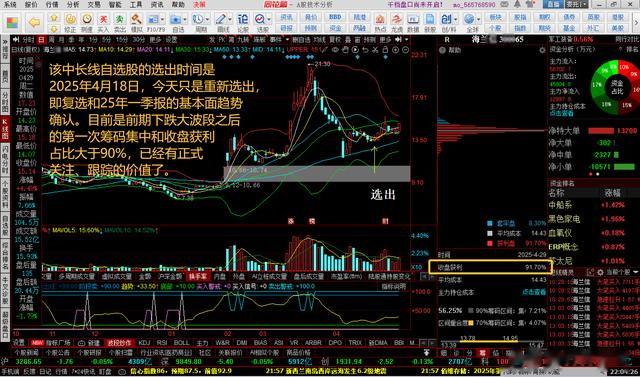Viewport: 640px width, 377px height.
Task: Click the down-arrow icon below the star
Action: coord(53,29)
